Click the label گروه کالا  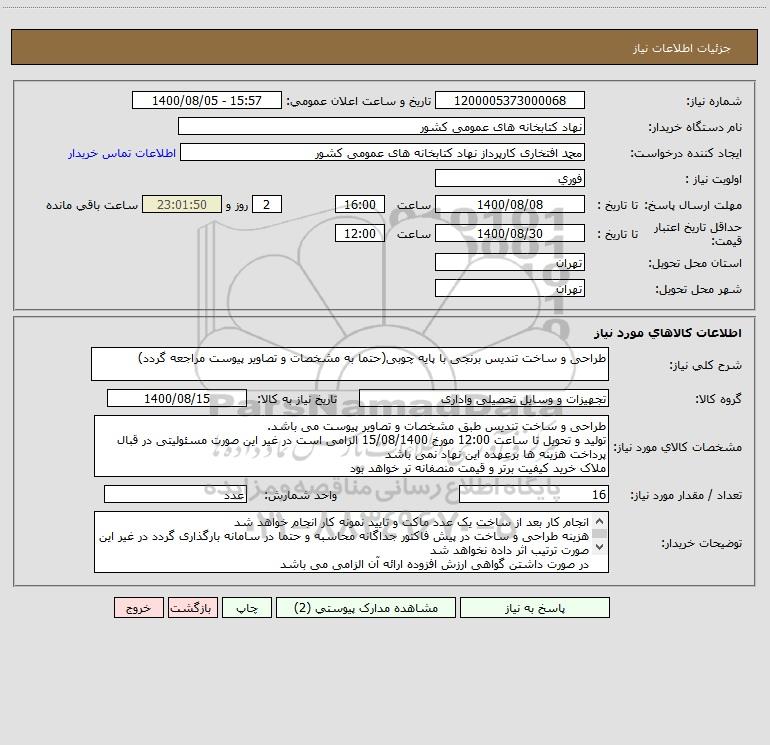pyautogui.click(x=718, y=399)
